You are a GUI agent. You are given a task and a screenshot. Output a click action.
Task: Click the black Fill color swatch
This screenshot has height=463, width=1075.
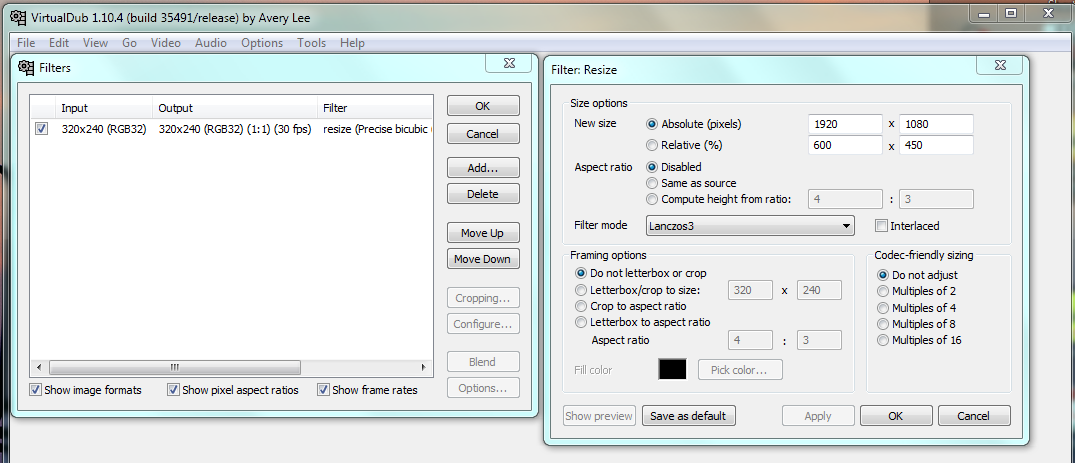(672, 370)
